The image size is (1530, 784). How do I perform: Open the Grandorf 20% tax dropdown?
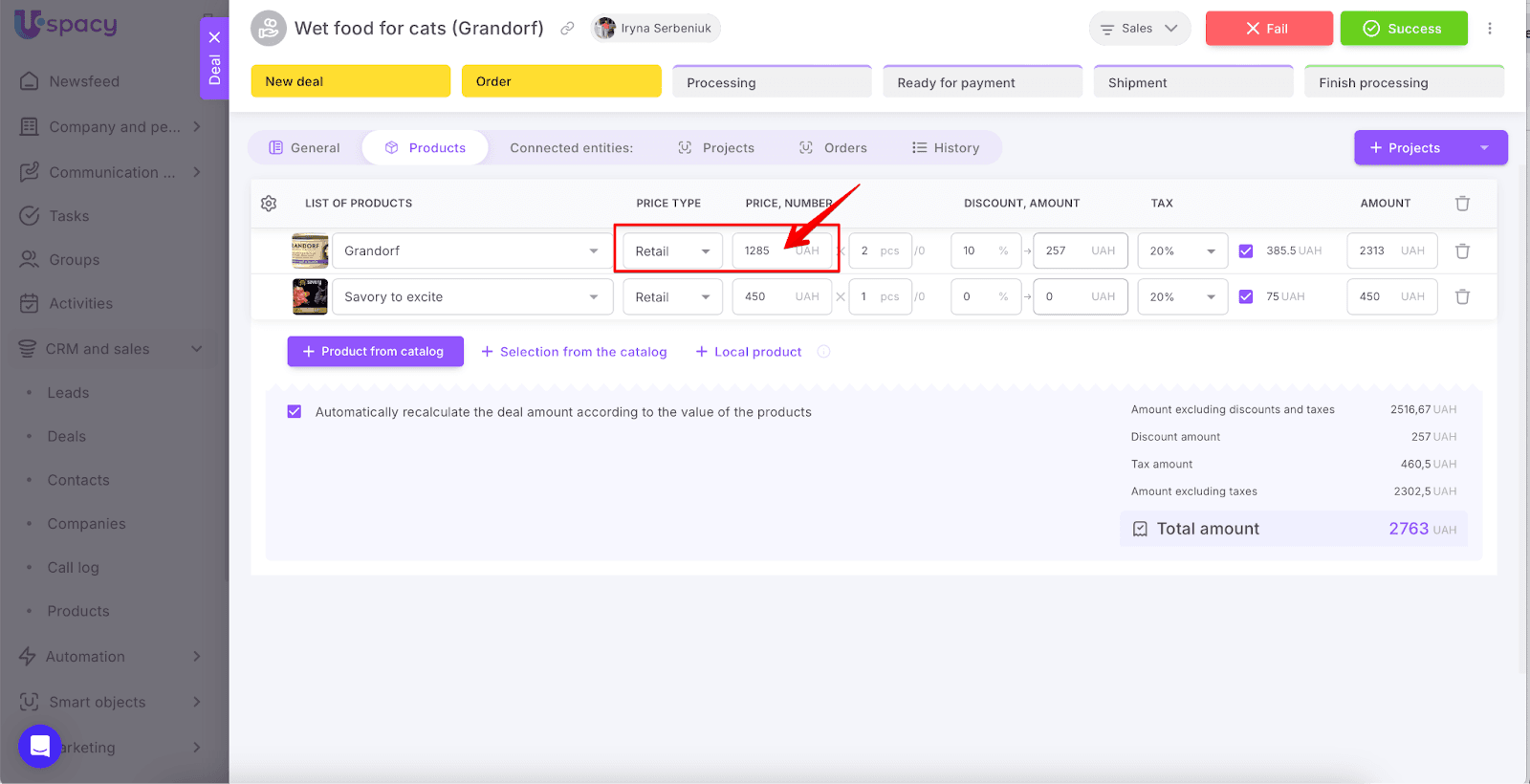point(1182,251)
